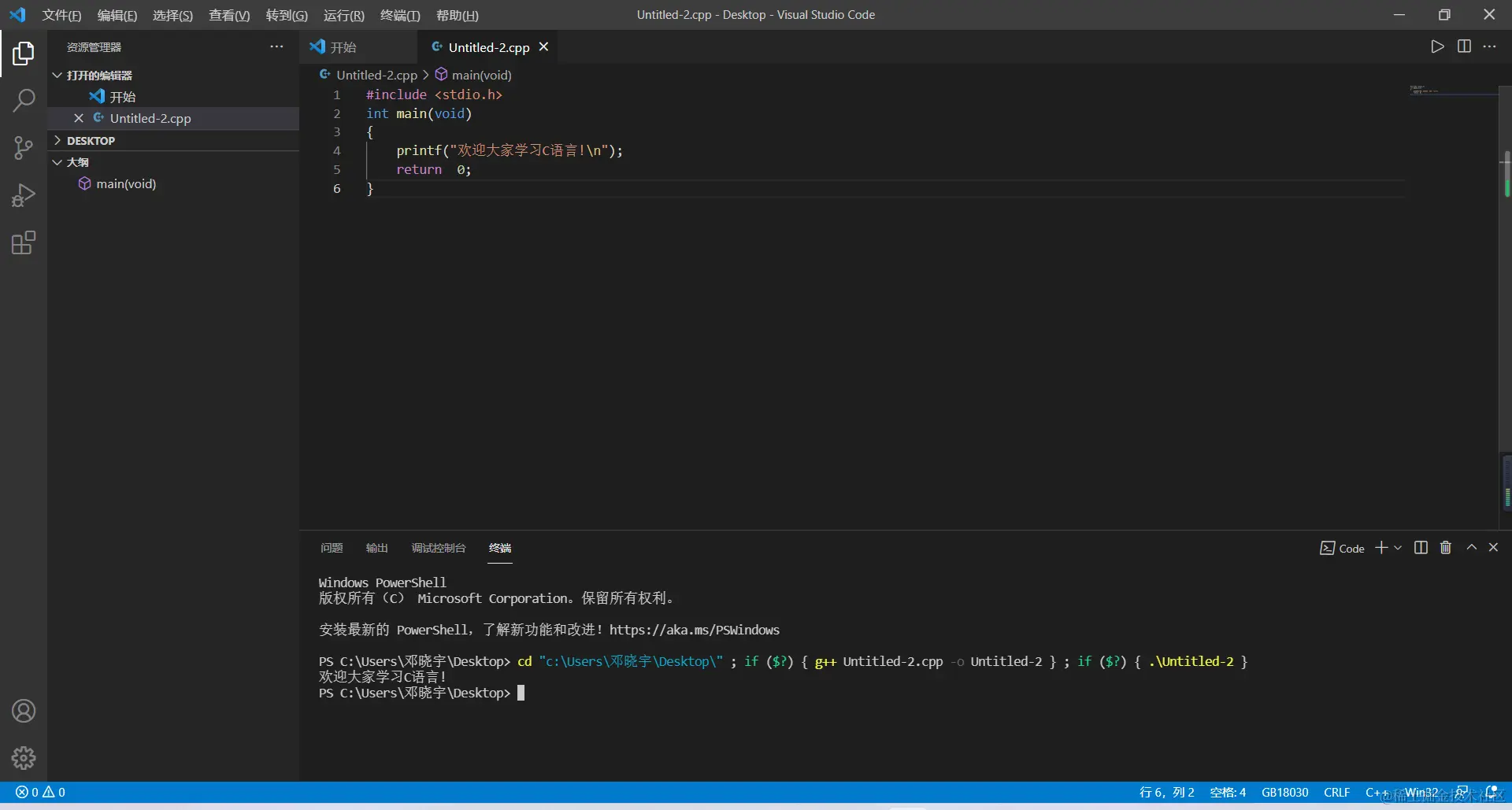This screenshot has width=1512, height=810.
Task: Click the terminal prompt input line
Action: pyautogui.click(x=421, y=693)
